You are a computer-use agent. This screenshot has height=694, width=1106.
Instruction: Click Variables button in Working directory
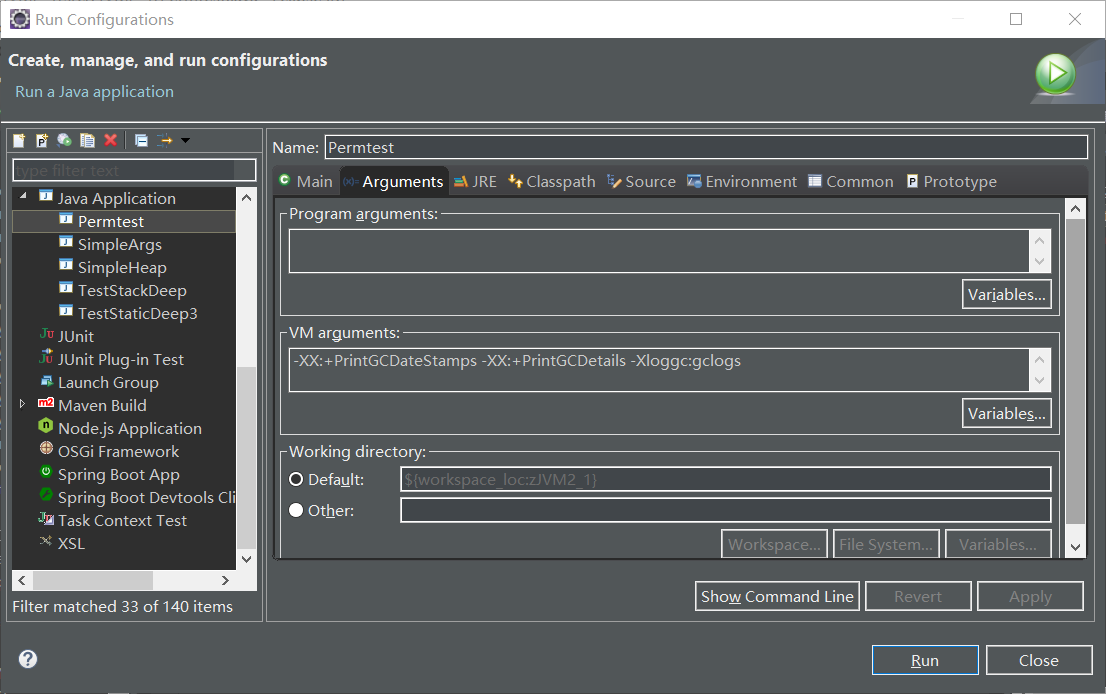[x=998, y=544]
